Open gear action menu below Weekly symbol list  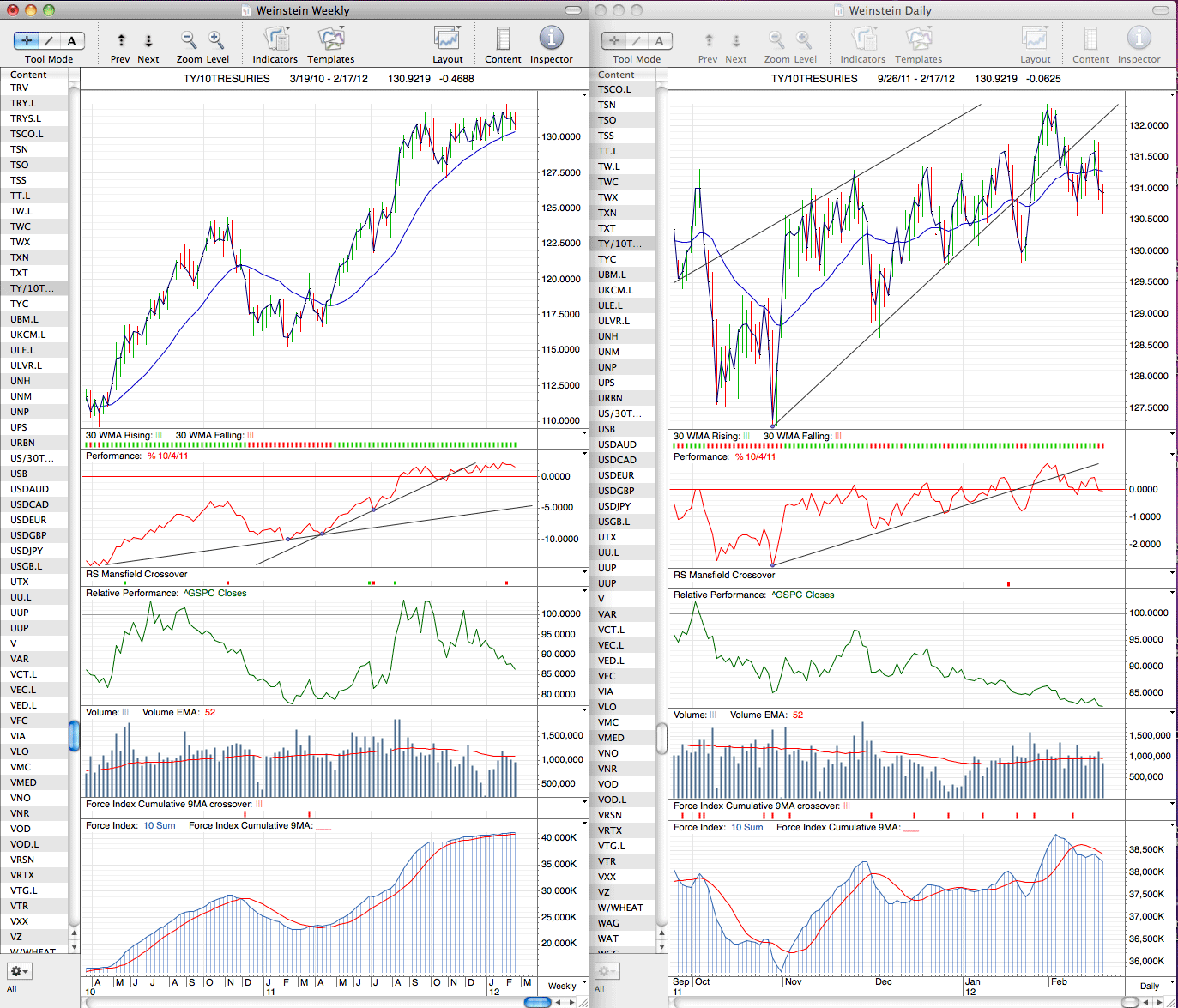[19, 971]
